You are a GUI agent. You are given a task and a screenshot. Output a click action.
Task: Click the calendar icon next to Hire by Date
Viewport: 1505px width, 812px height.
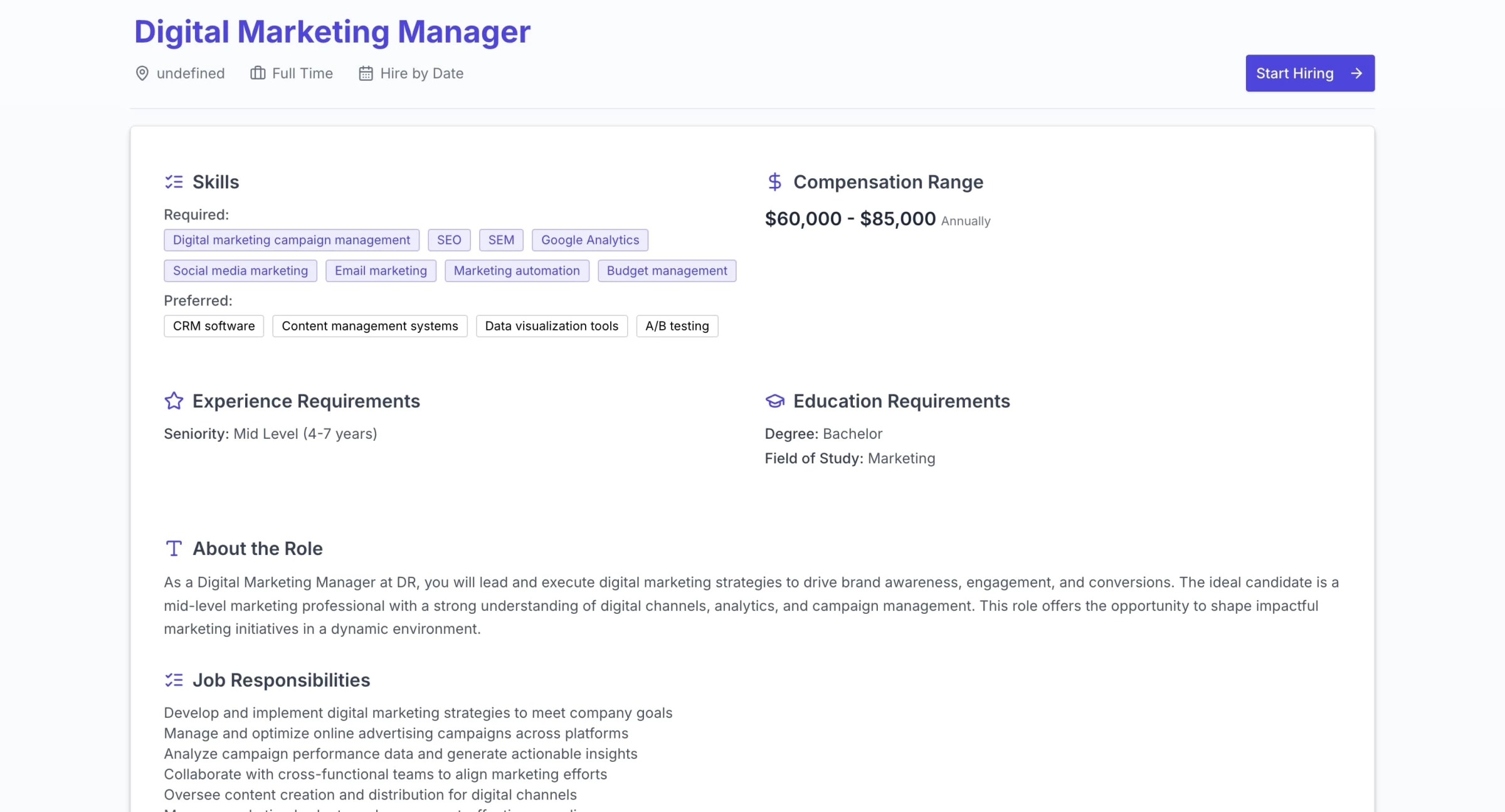[x=366, y=73]
